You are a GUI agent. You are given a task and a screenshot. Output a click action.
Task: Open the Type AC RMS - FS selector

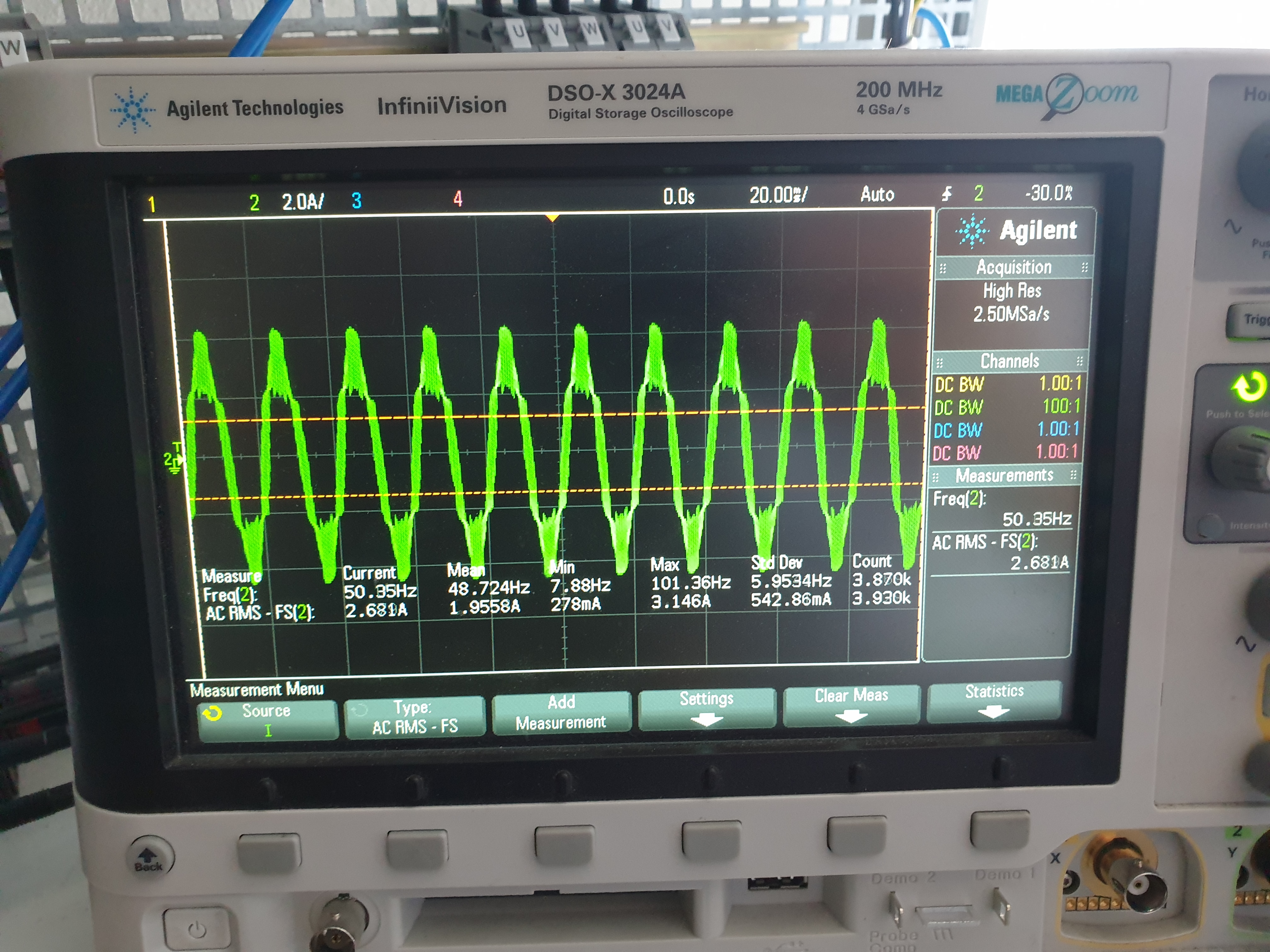[414, 717]
